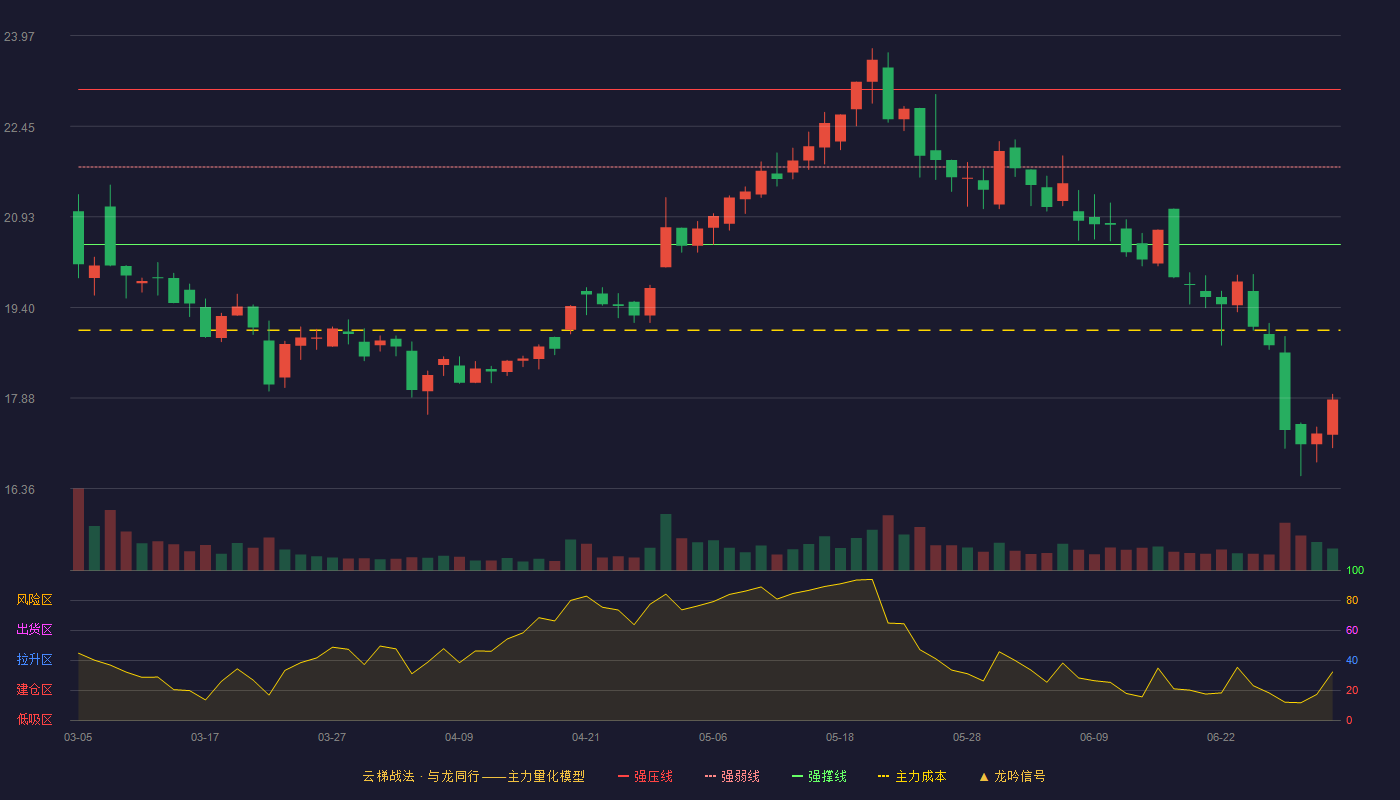The image size is (1400, 800).
Task: Toggle the 强压线 legend entry
Action: 645,776
